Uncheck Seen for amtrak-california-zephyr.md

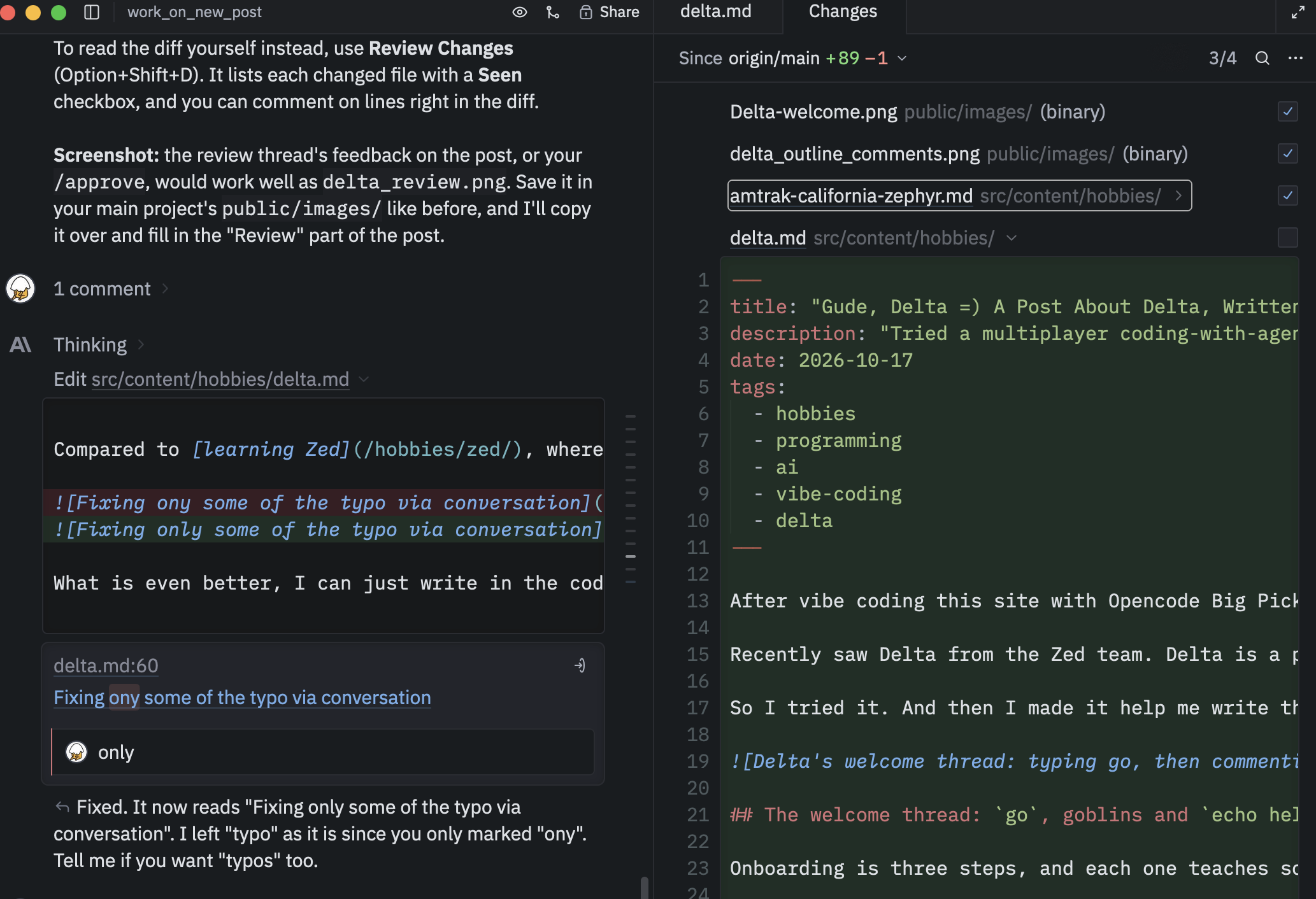pos(1288,195)
